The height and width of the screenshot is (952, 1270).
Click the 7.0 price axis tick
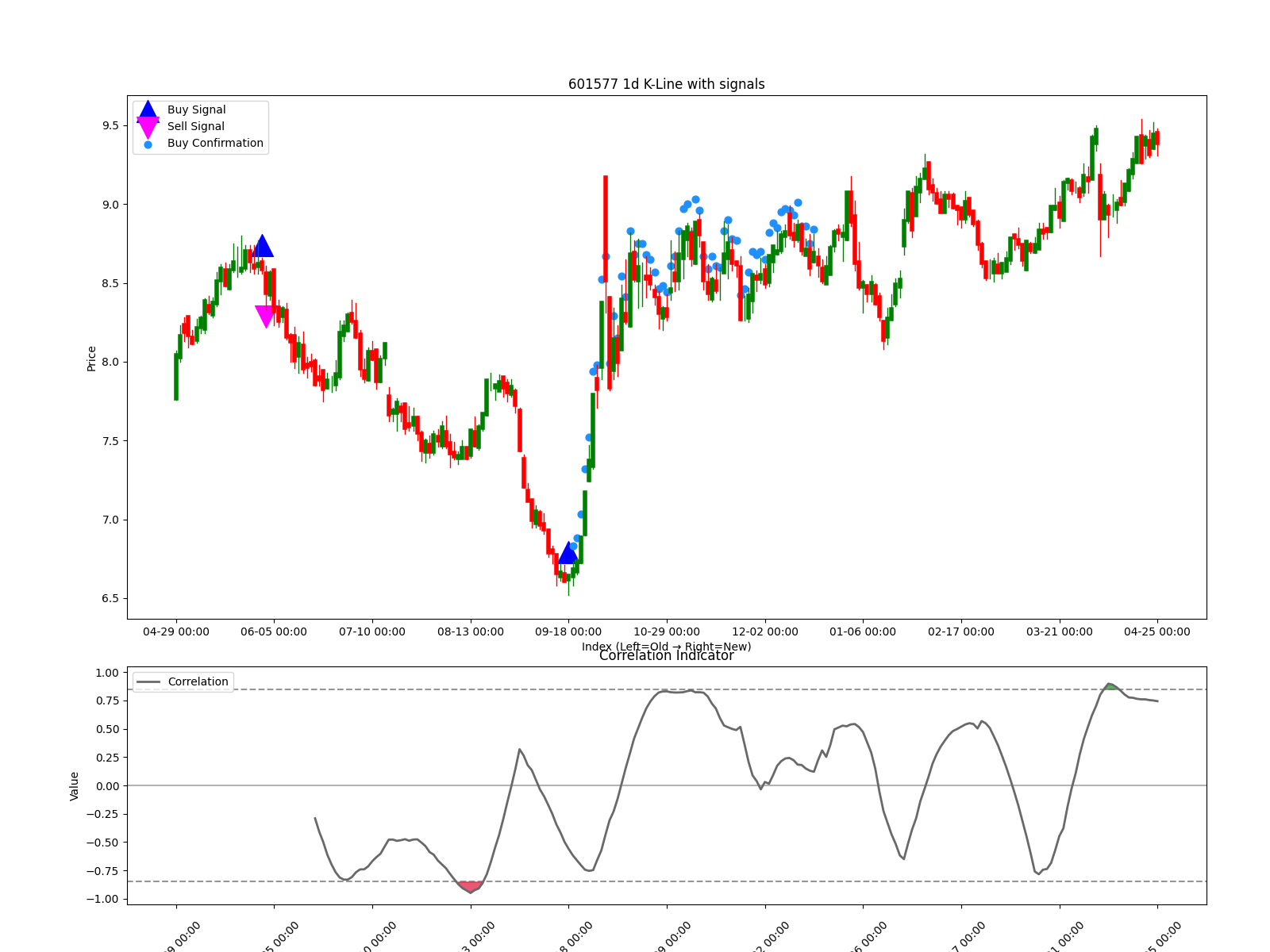110,520
